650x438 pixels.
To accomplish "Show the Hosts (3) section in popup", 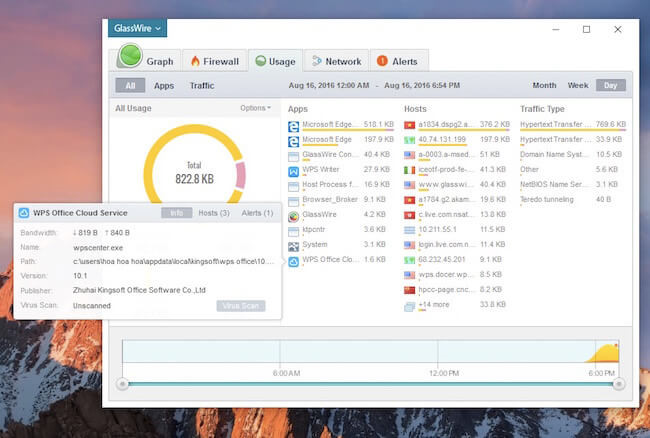I will (213, 213).
